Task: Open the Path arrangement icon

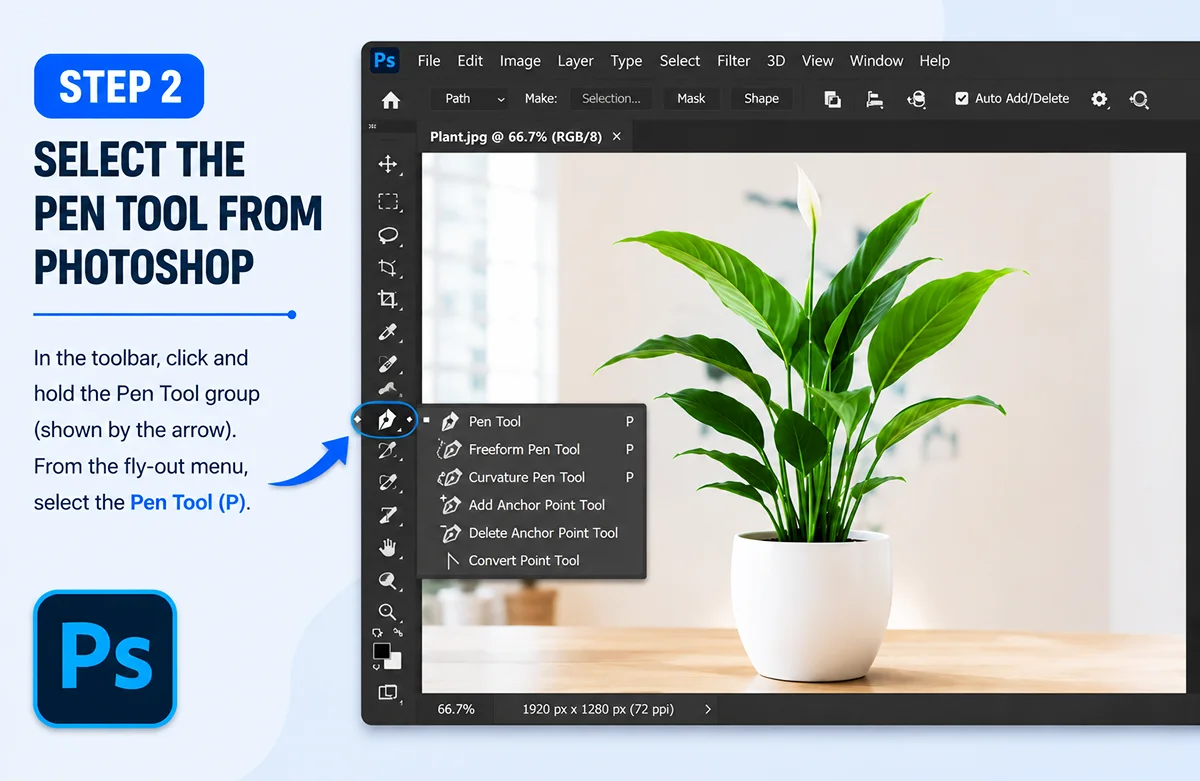Action: (x=916, y=99)
